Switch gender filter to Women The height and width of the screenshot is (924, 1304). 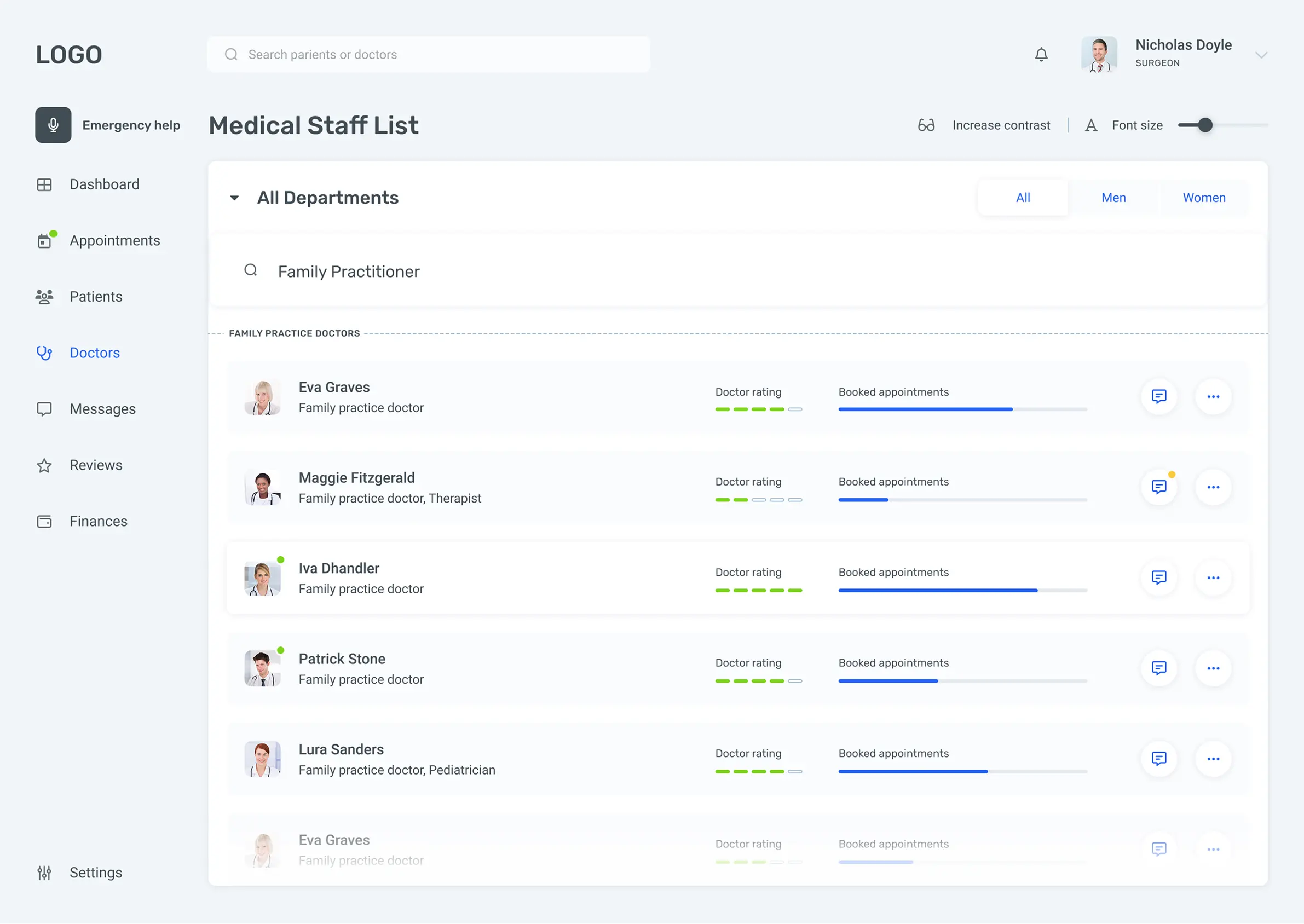(1204, 198)
